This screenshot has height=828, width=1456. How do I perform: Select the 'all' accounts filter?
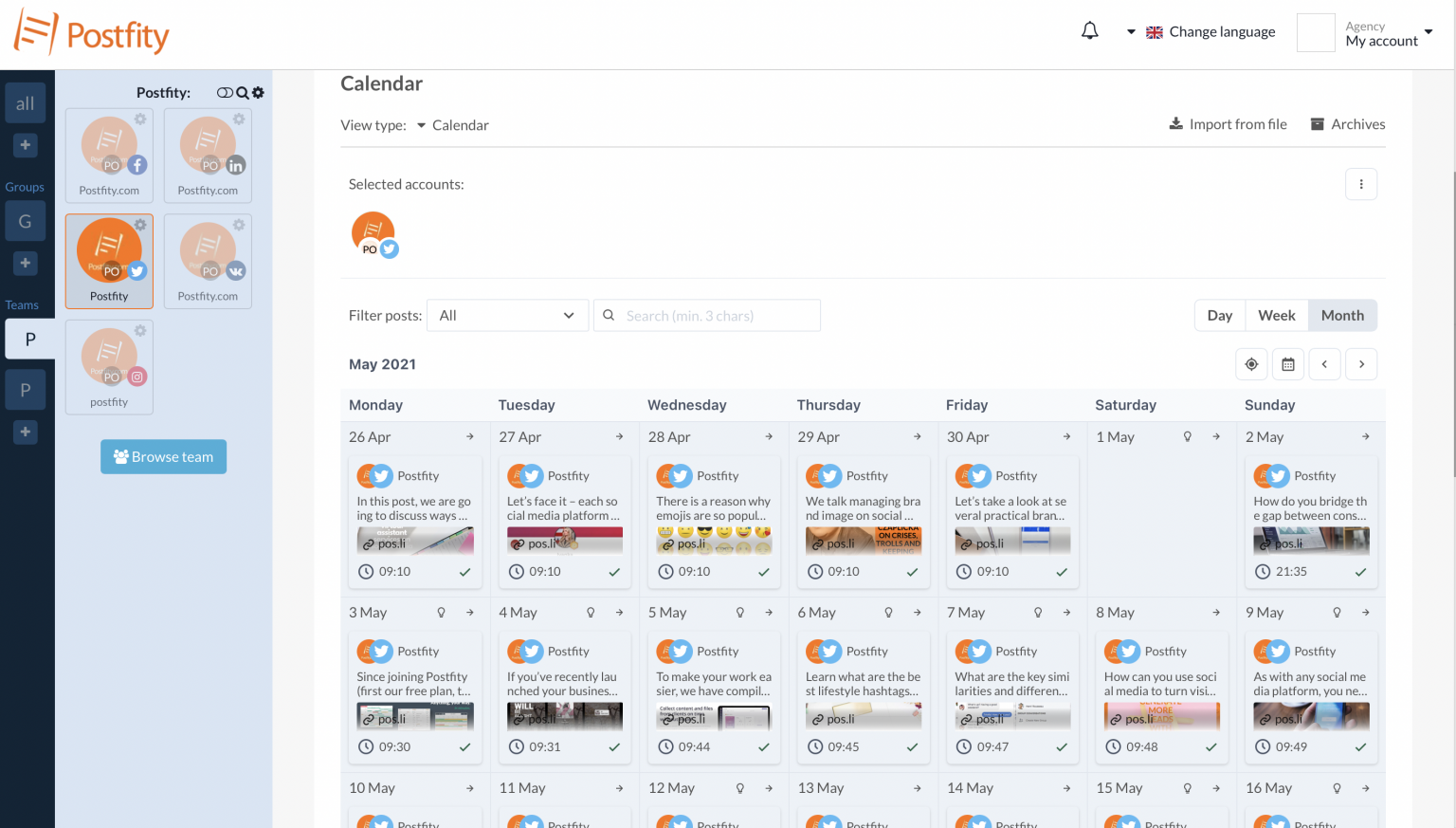coord(26,103)
